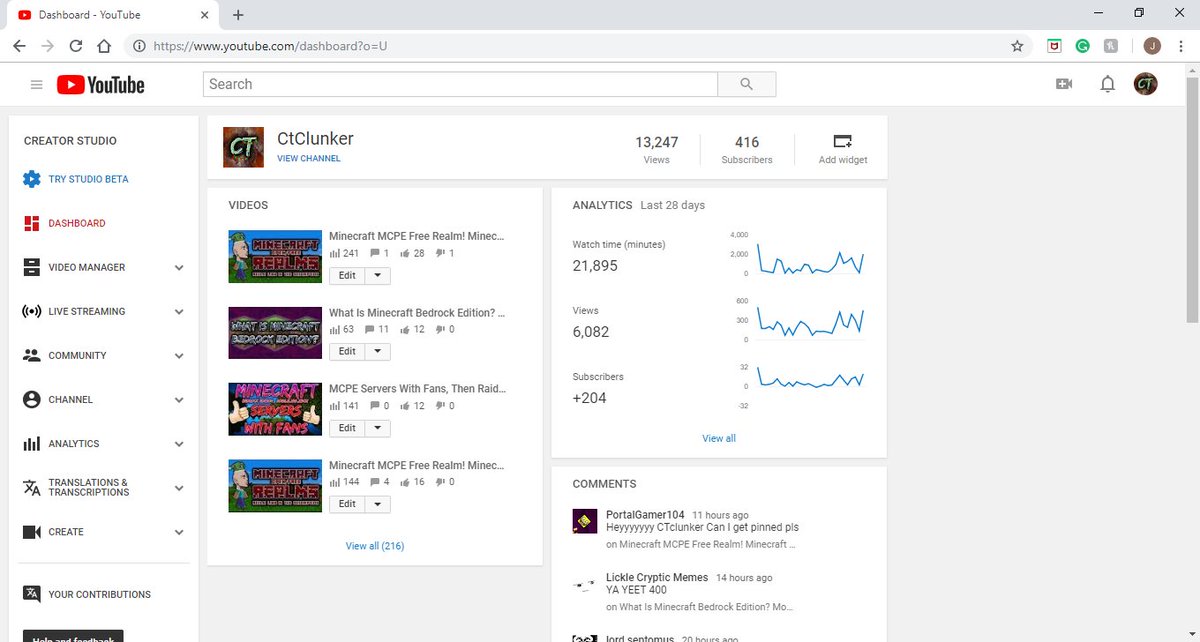Viewport: 1200px width, 642px height.
Task: Click the Add widget icon
Action: point(843,141)
